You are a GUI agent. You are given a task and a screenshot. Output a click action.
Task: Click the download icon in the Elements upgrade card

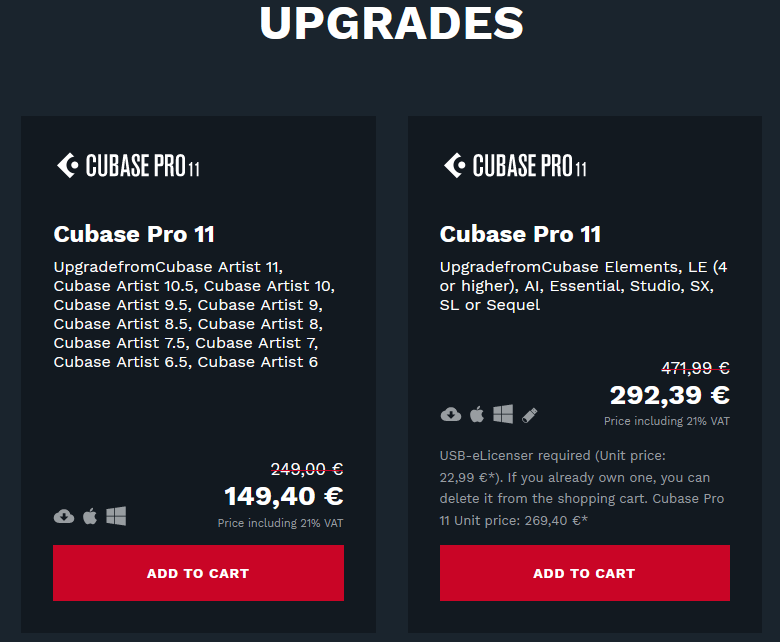[450, 414]
